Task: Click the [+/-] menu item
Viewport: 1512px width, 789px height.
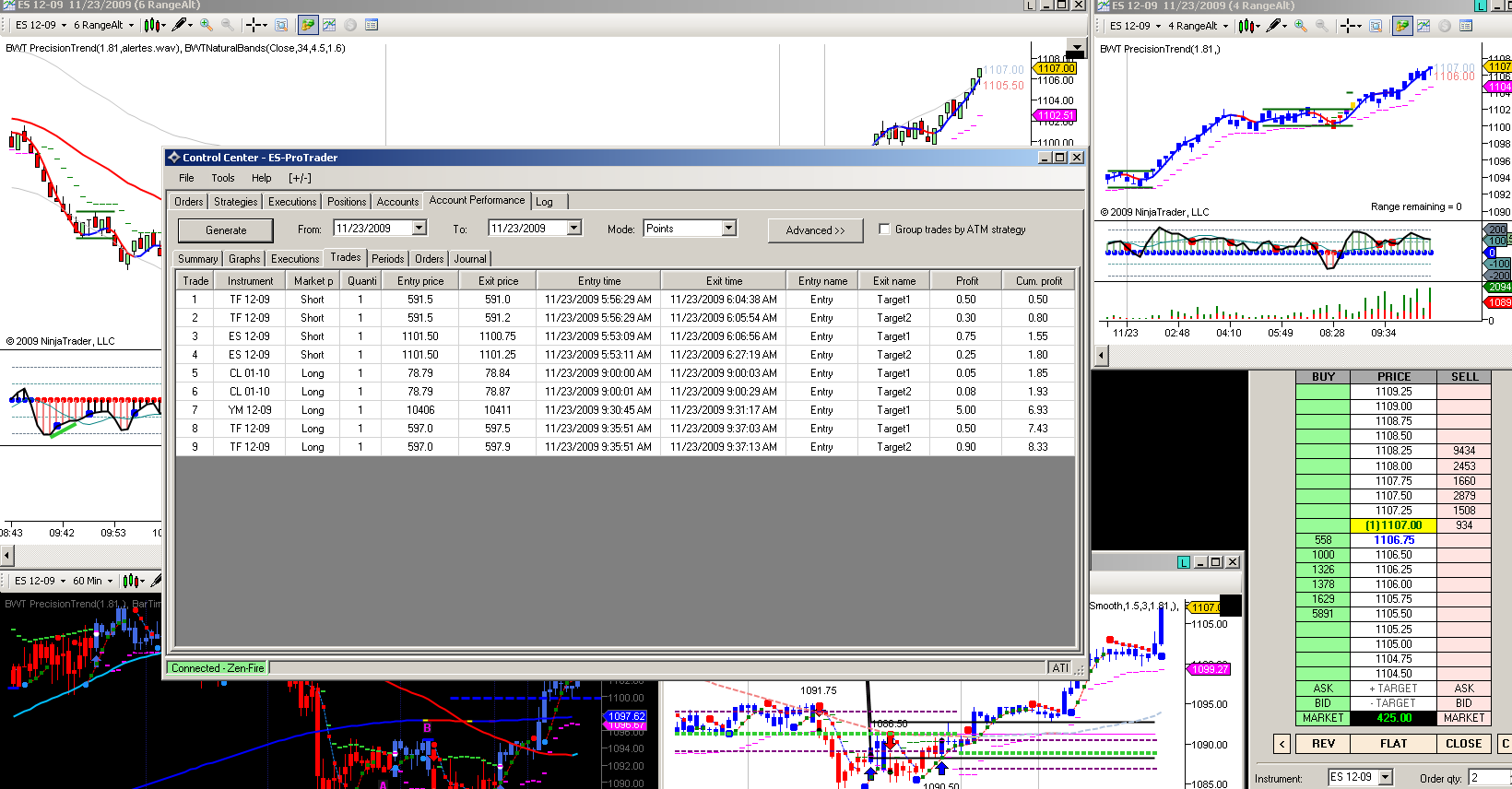Action: (300, 178)
